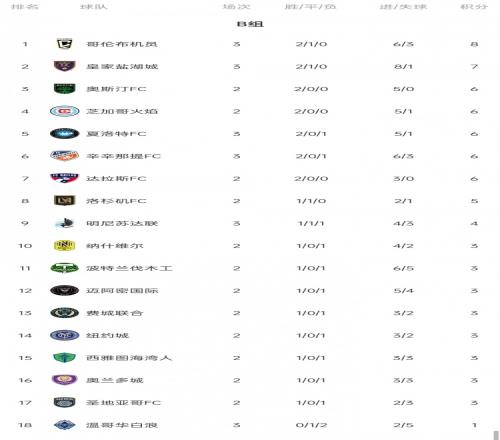Open team link 波特兰伐木工
This screenshot has height=440, width=500.
(129, 268)
